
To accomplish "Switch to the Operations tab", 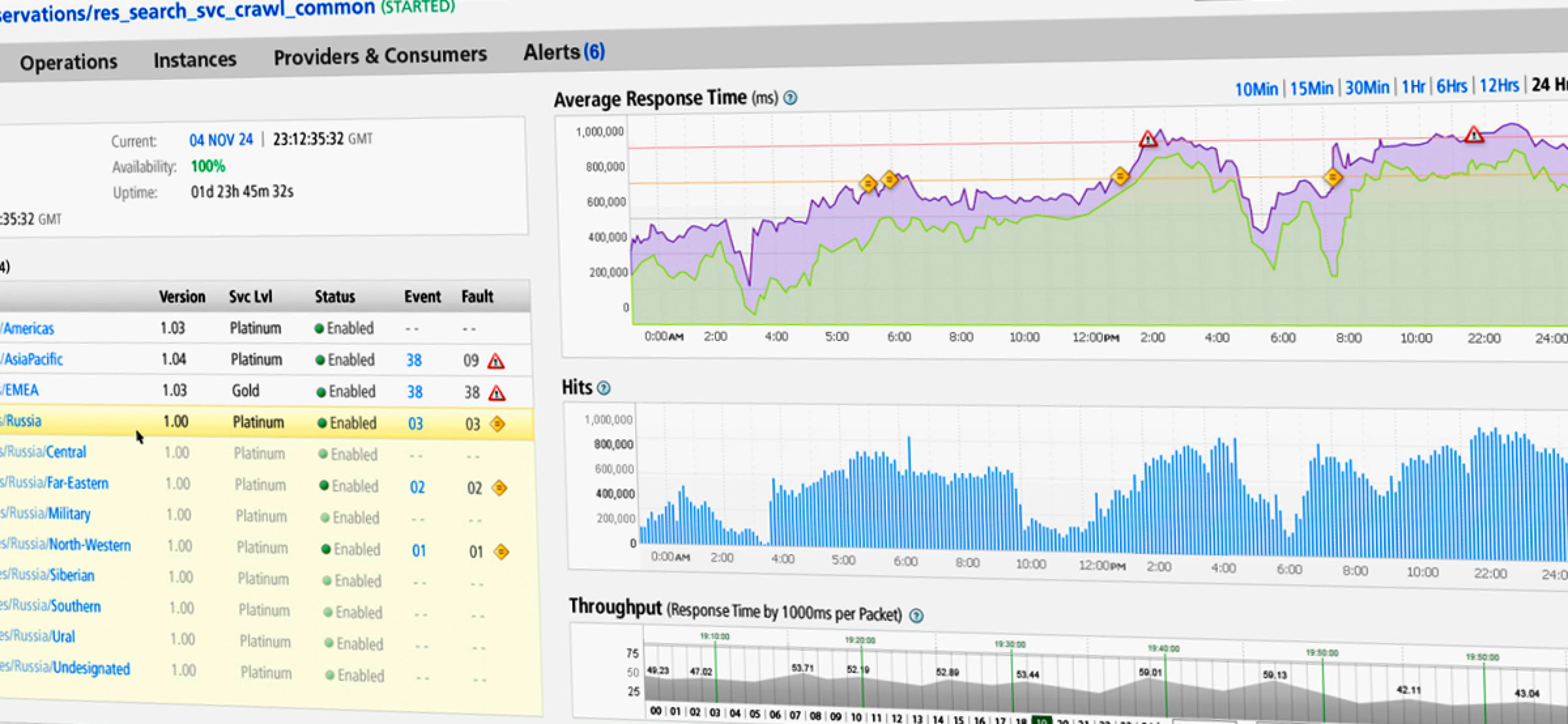I will pos(69,63).
